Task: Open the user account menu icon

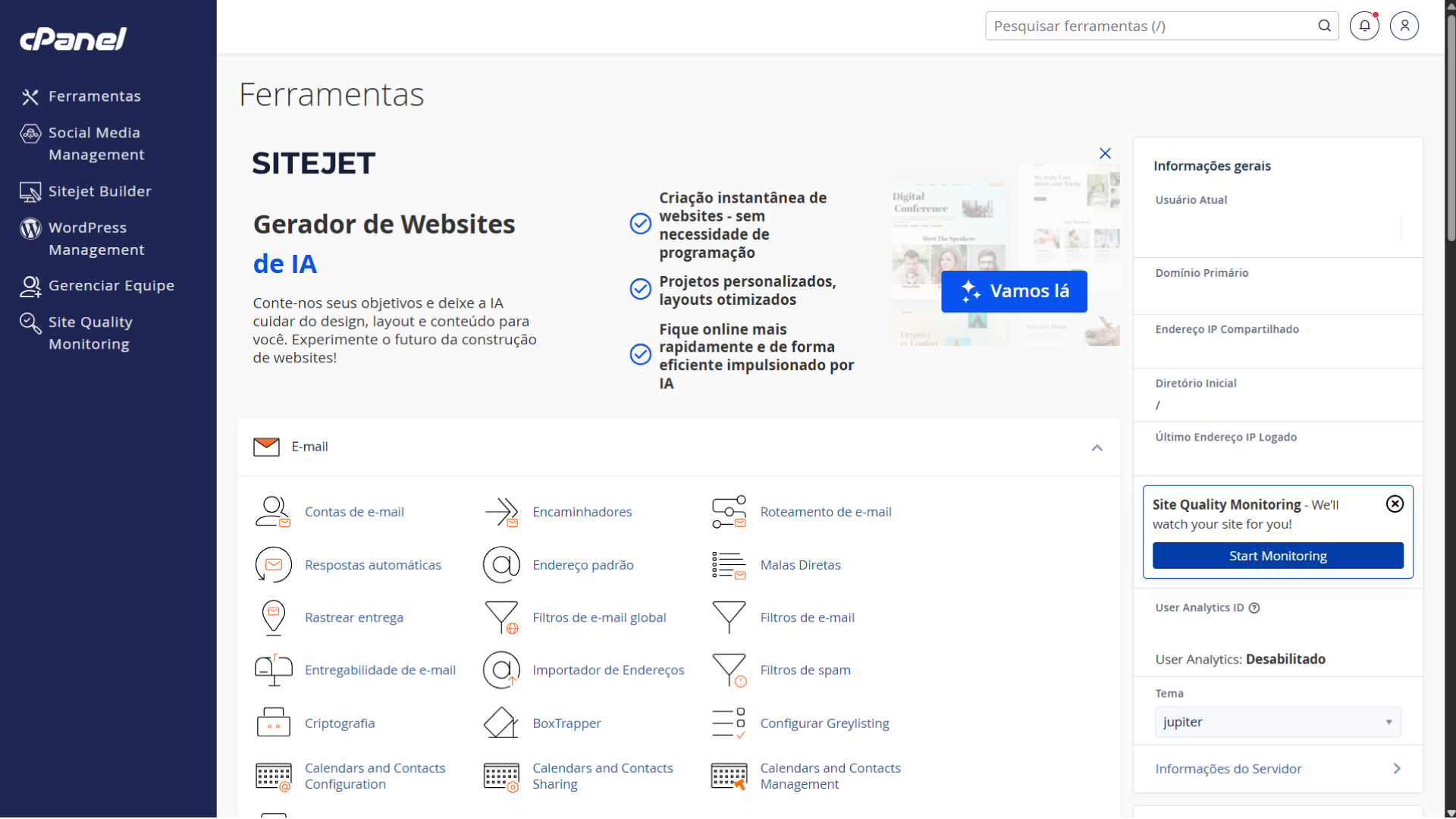Action: 1404,26
